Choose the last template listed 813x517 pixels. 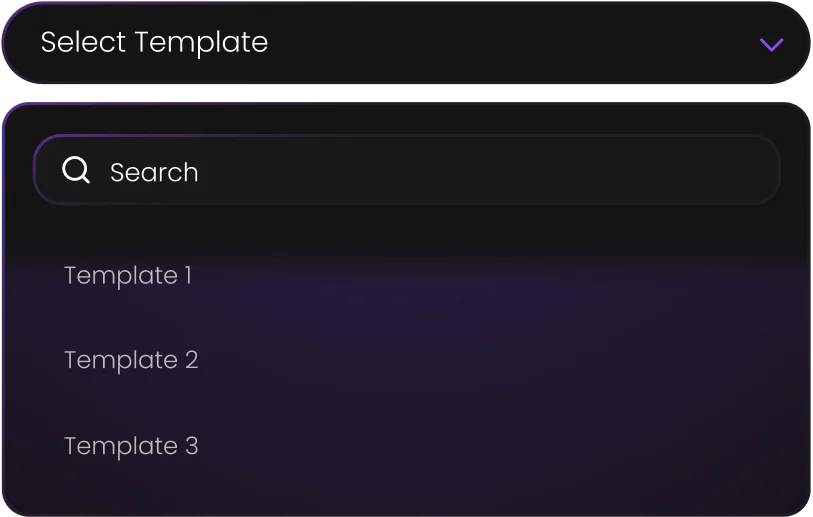click(x=131, y=446)
